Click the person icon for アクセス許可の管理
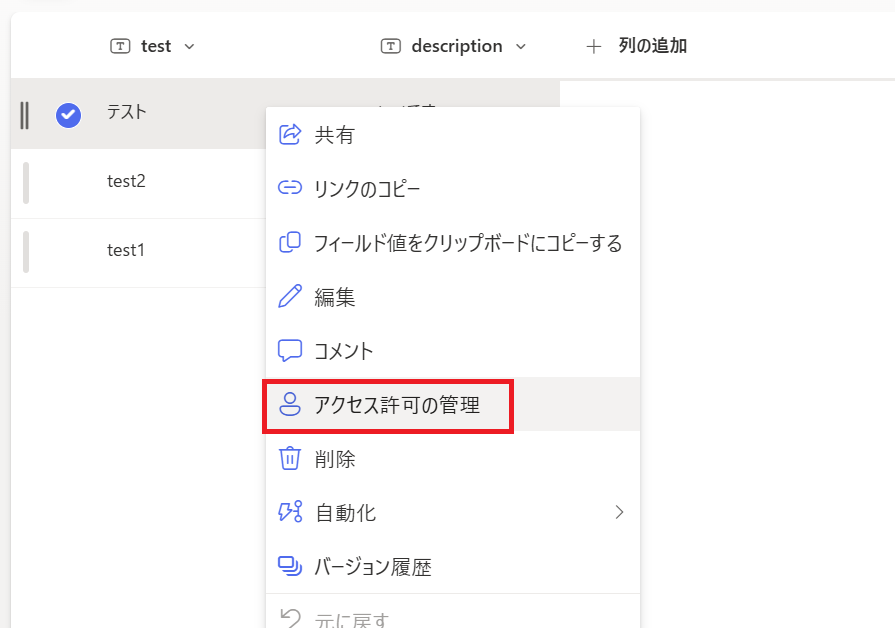Viewport: 895px width, 628px height. [x=289, y=405]
